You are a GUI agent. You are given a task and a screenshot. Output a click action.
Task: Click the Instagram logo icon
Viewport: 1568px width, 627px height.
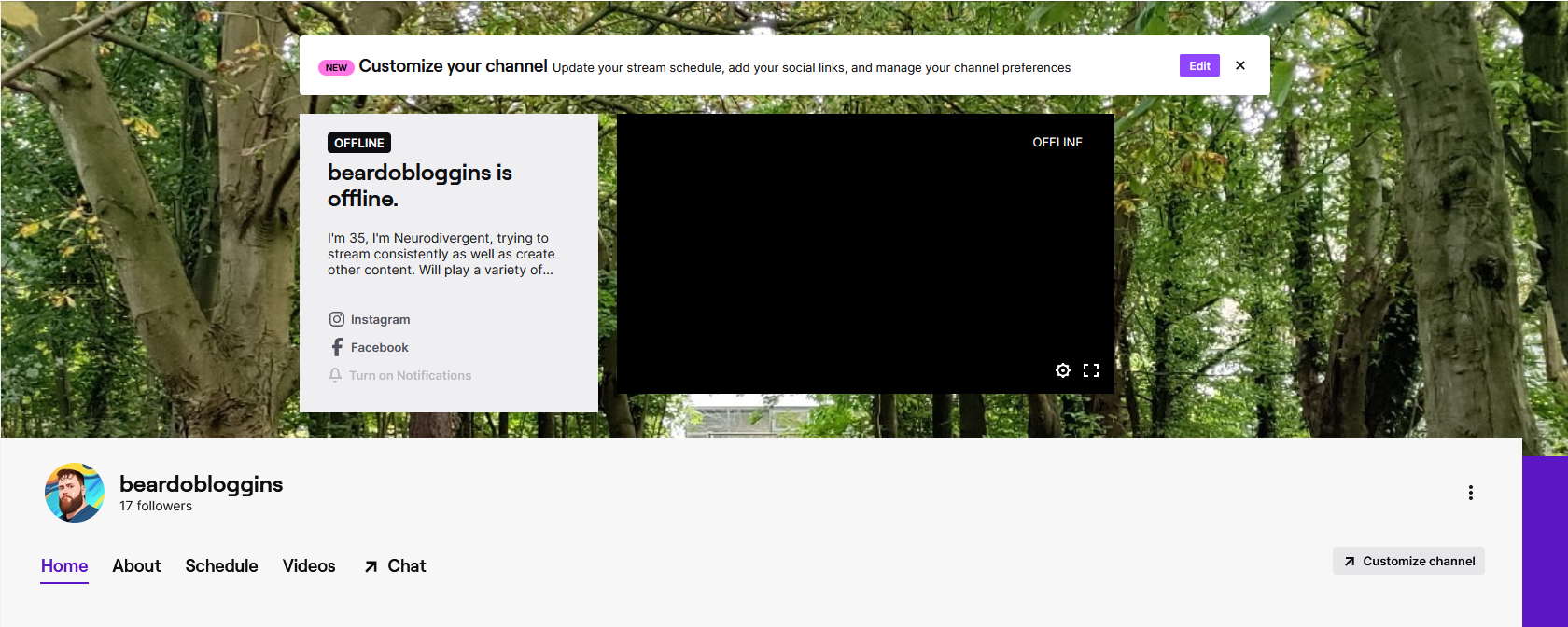click(x=337, y=319)
